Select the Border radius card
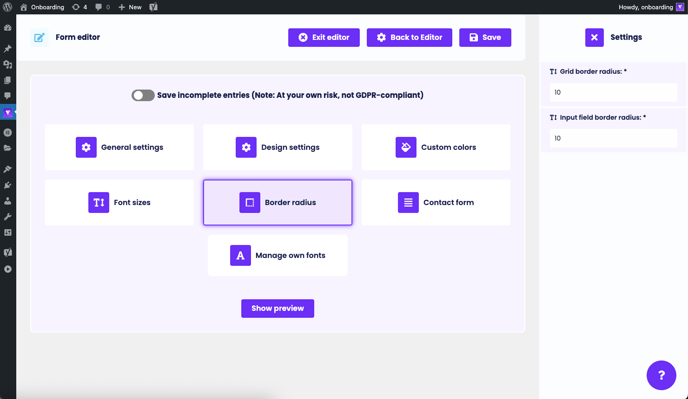Viewport: 688px width, 399px height. click(x=277, y=202)
